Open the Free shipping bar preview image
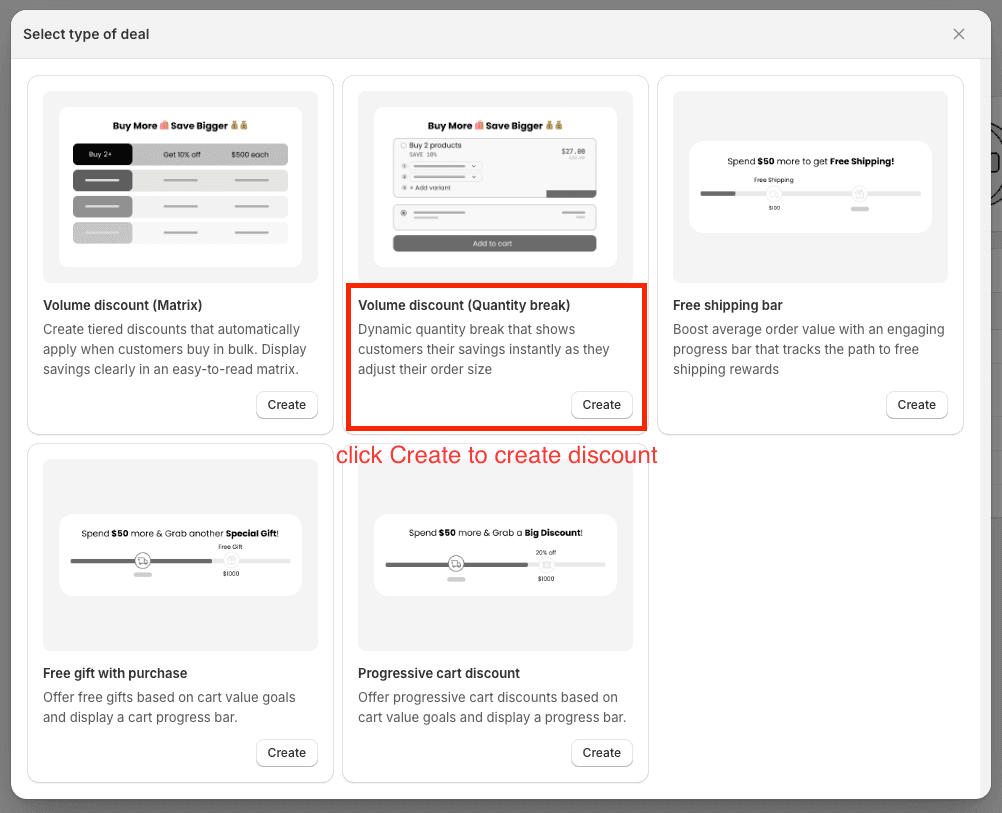The height and width of the screenshot is (813, 1002). click(x=810, y=187)
